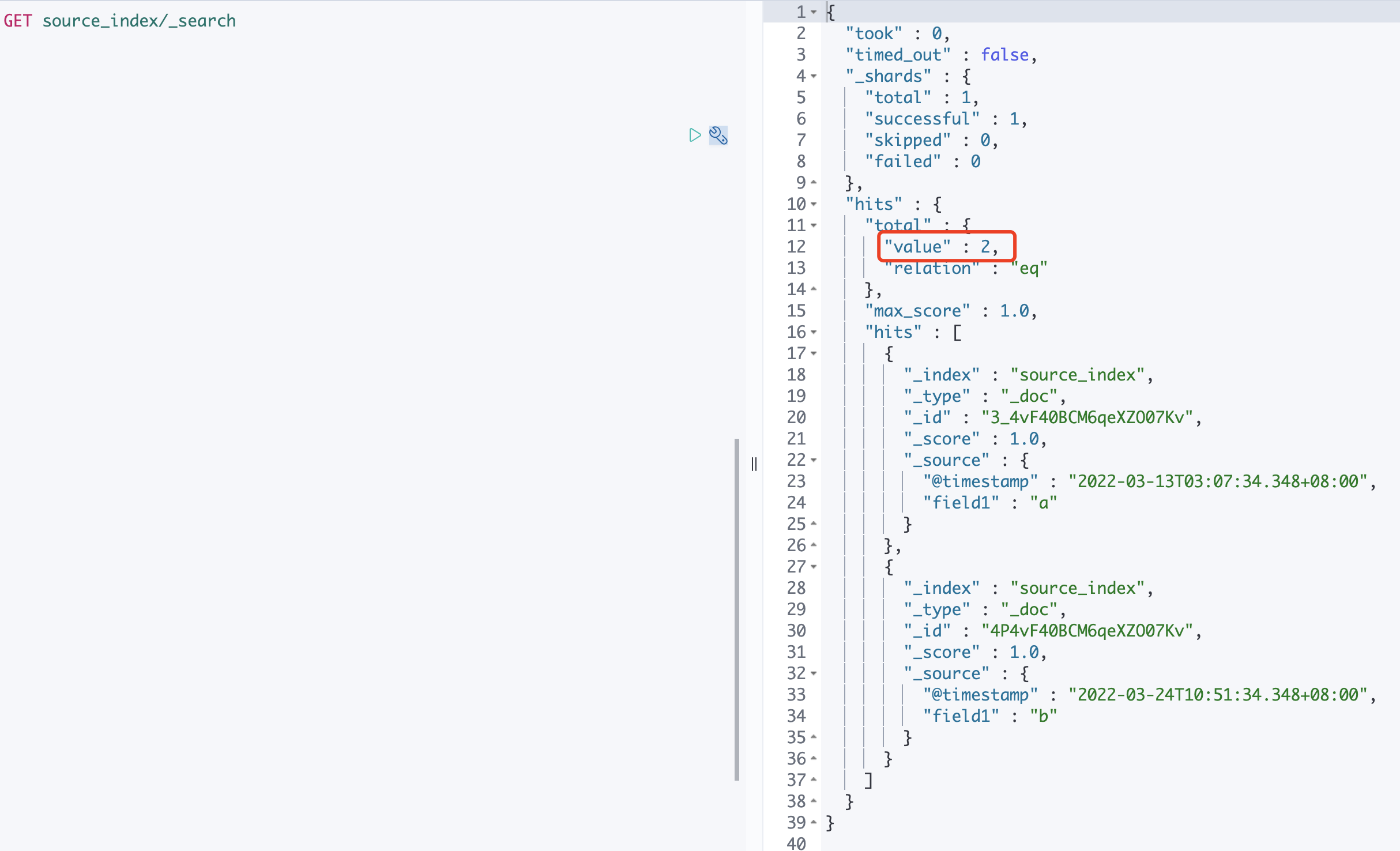Click fold-end marker at line 9
1400x851 pixels.
coord(814,183)
